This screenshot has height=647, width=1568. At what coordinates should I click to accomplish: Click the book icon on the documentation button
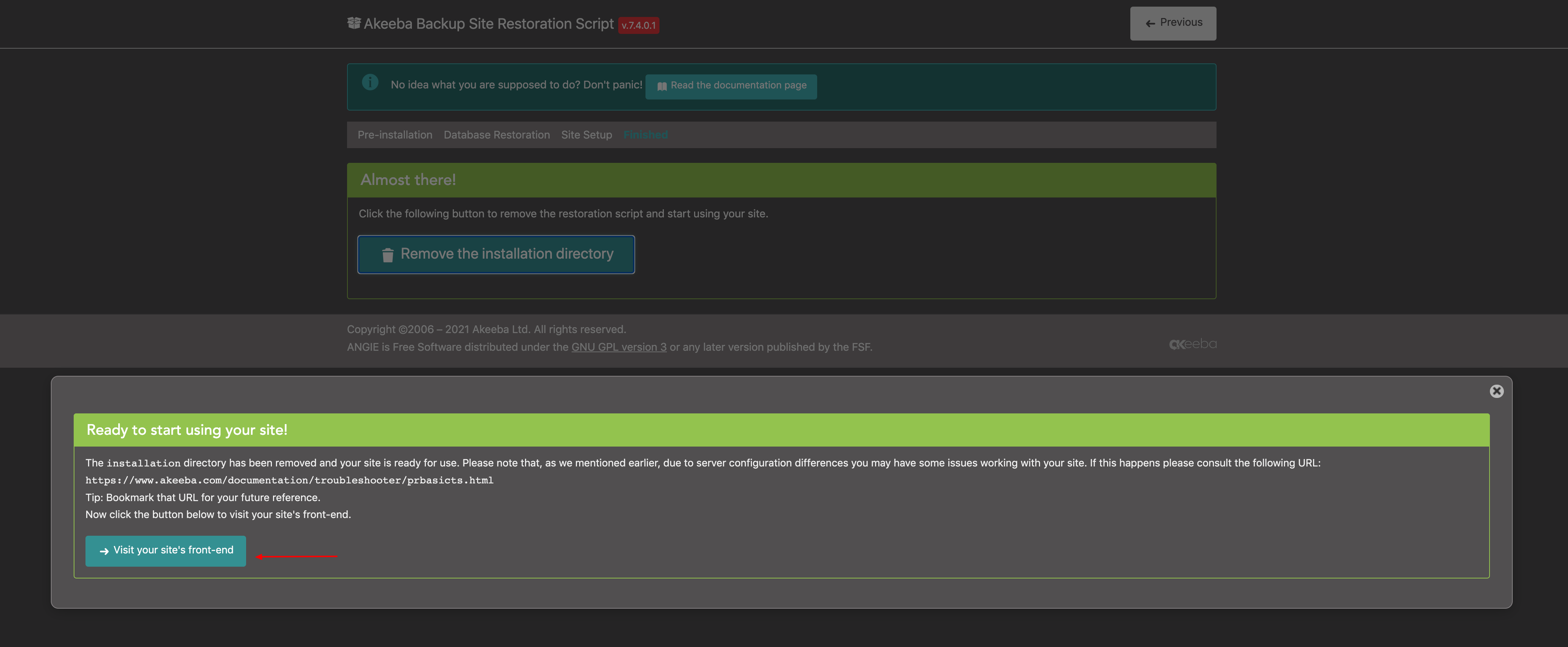pos(662,86)
